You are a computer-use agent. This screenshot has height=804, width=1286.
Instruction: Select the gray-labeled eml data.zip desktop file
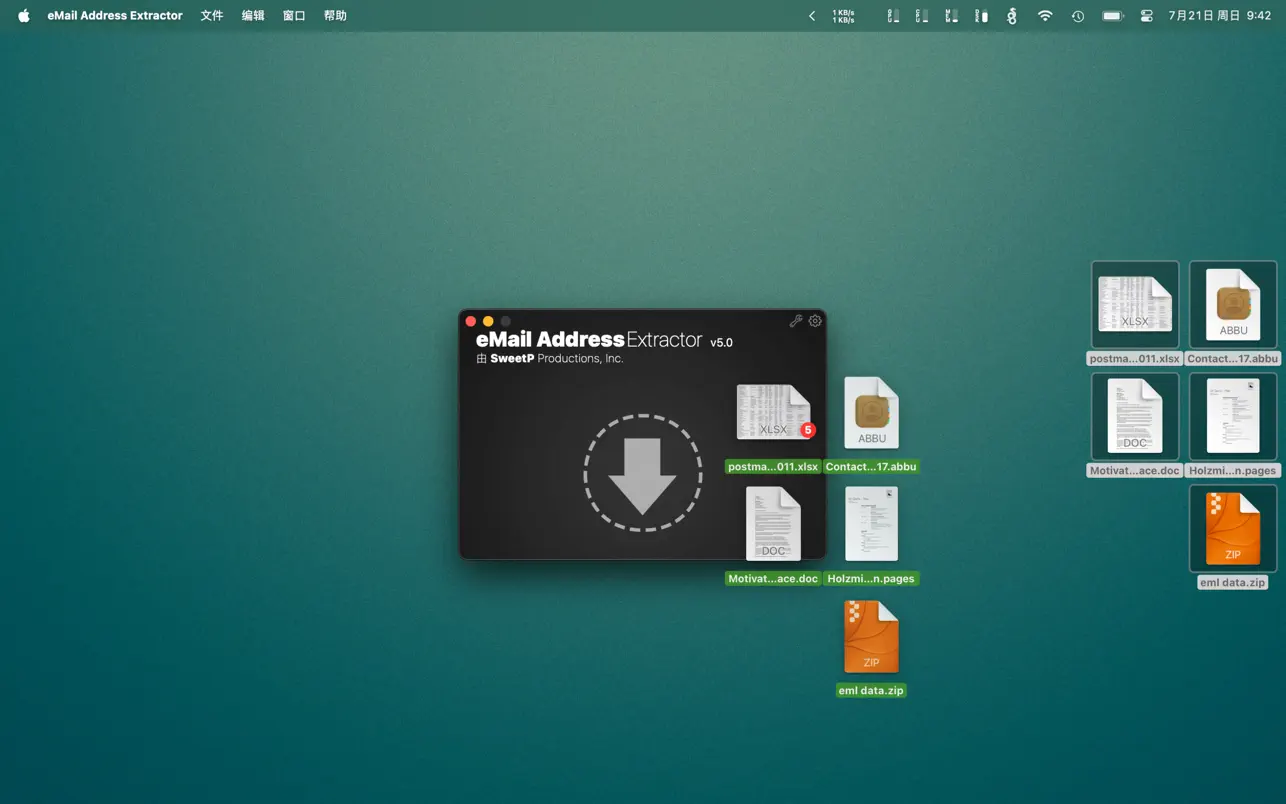(x=1232, y=530)
